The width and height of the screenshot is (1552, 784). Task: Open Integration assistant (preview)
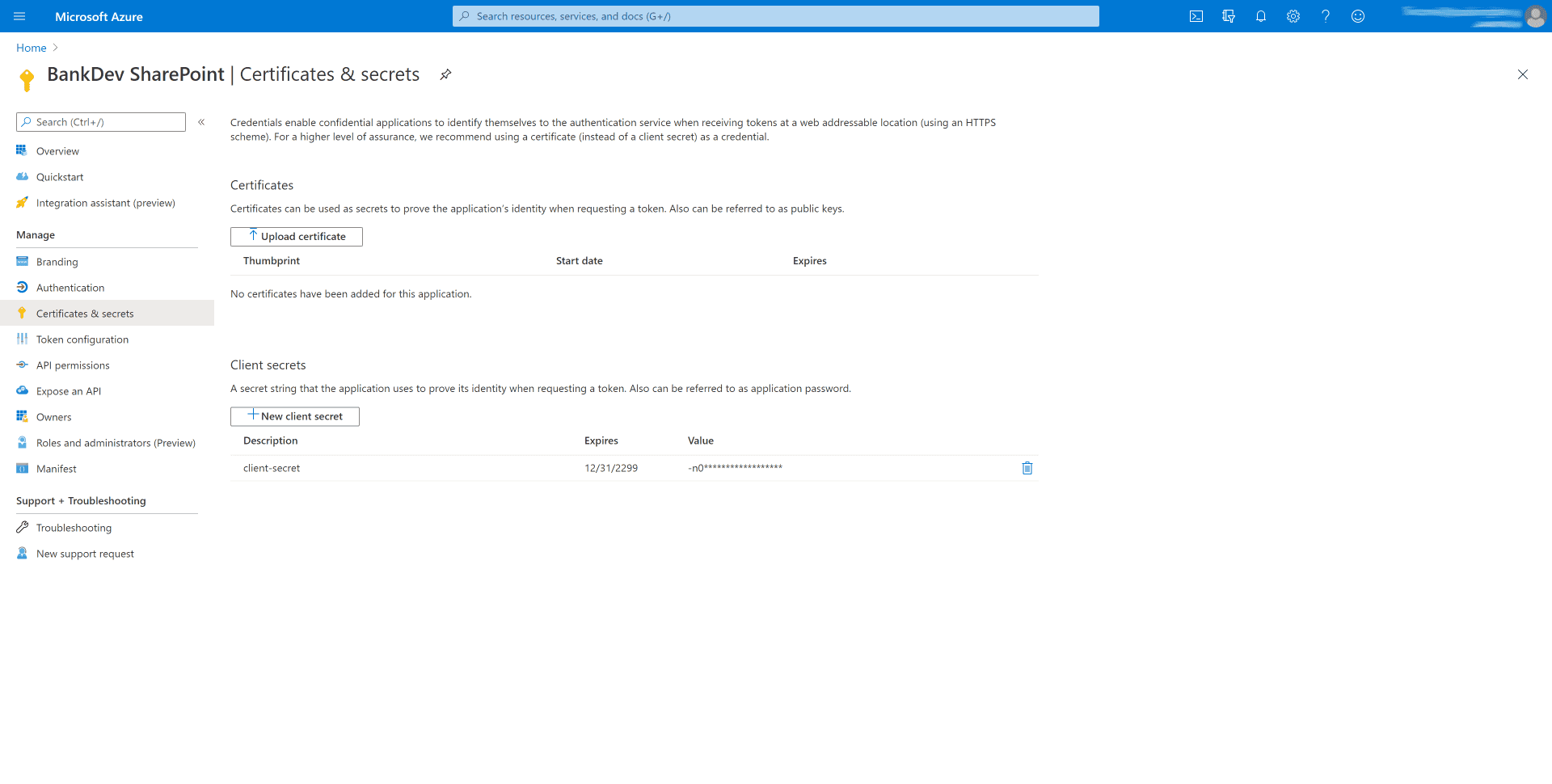coord(107,203)
